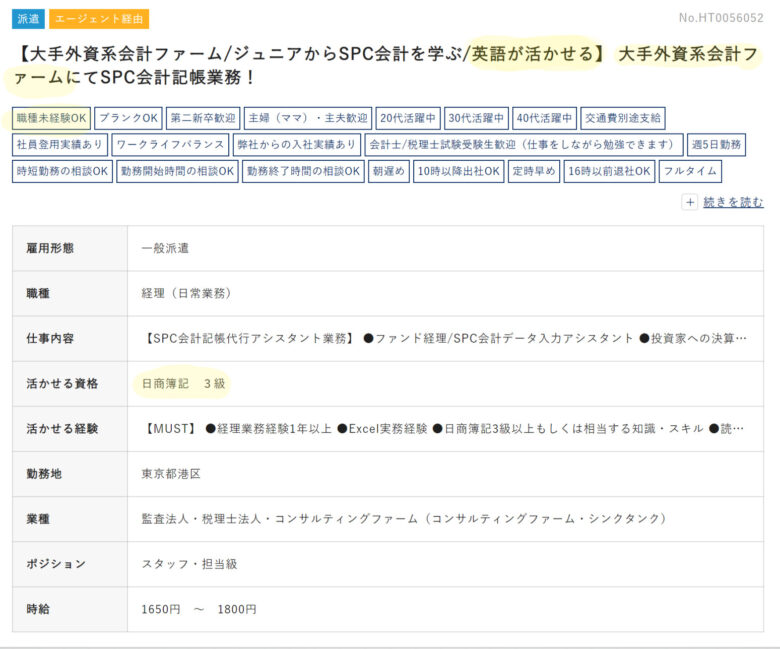
Task: Select the 40代活躍中 tag
Action: click(544, 118)
